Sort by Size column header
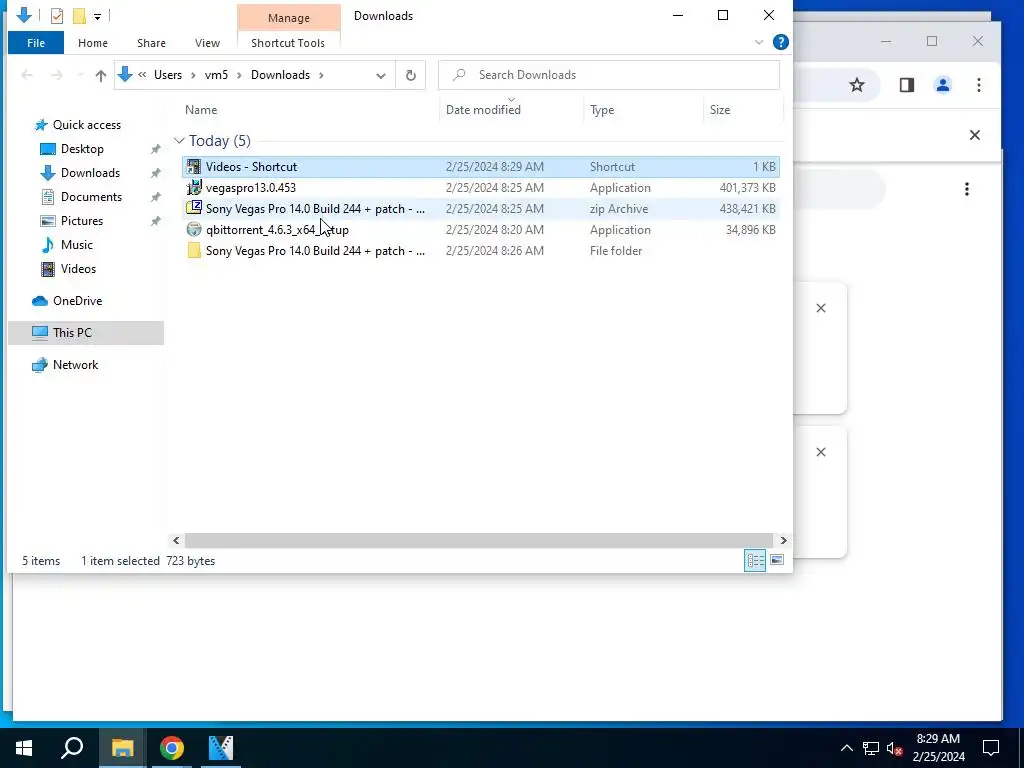The height and width of the screenshot is (768, 1024). 720,110
